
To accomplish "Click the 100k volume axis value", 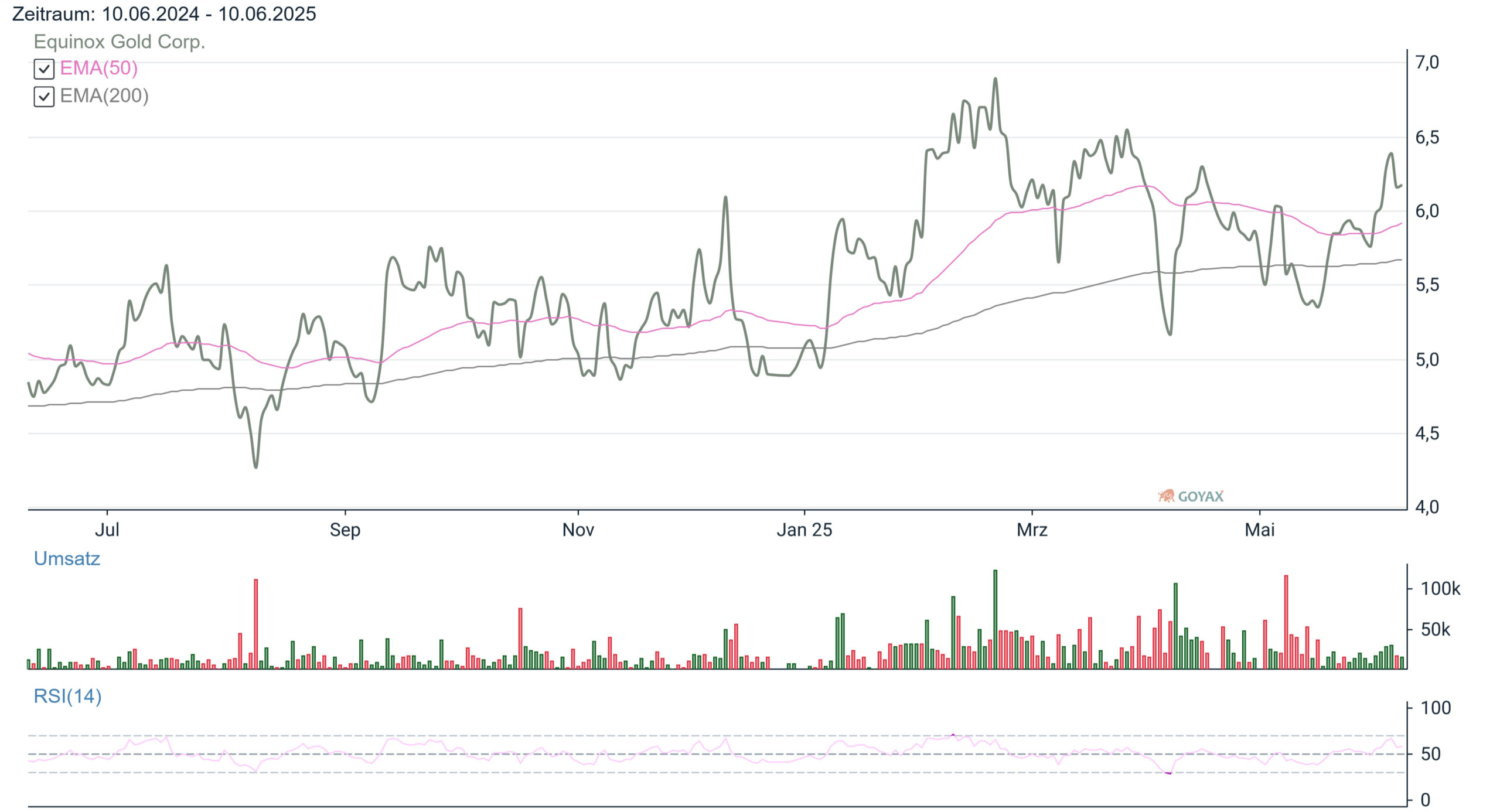I will coord(1440,589).
